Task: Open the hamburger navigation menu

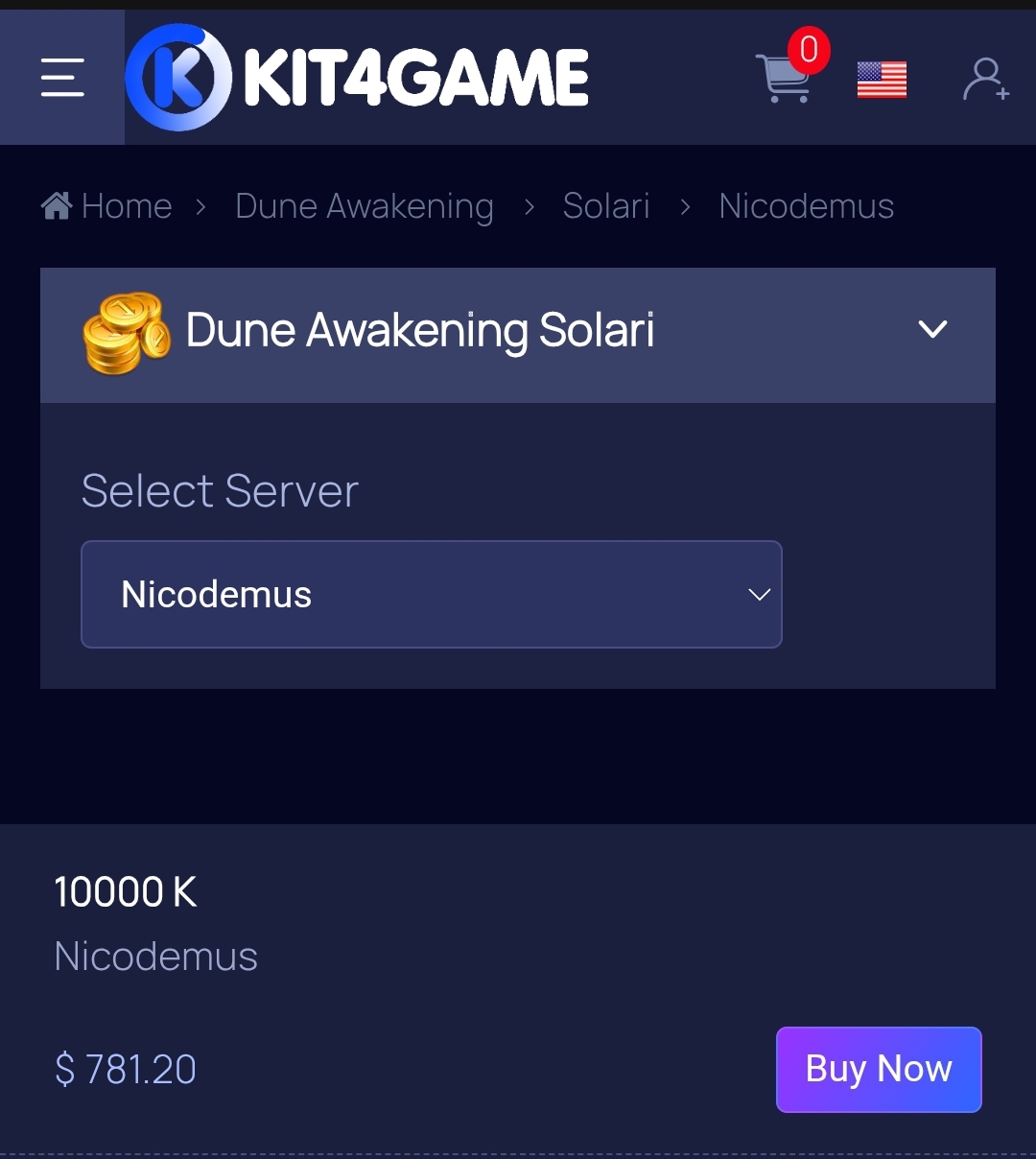Action: (62, 78)
